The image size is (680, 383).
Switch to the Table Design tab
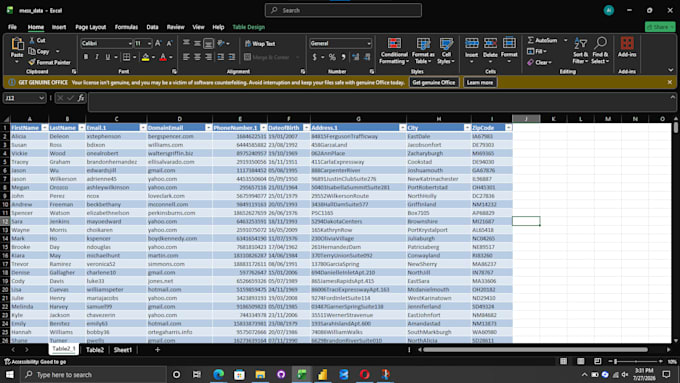click(x=248, y=27)
